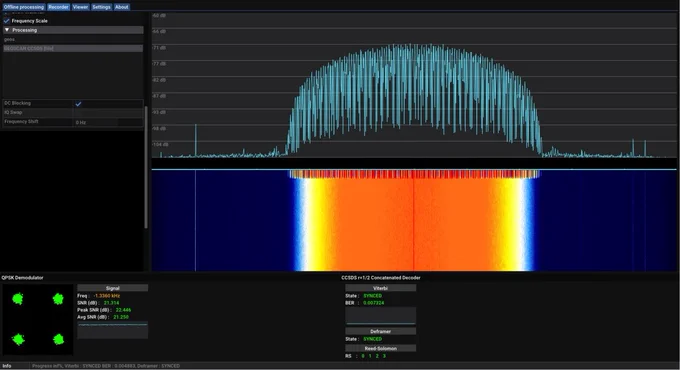Screen dimensions: 680x370
Task: Click the SNR history graph under Avg SNR
Action: coord(113,330)
